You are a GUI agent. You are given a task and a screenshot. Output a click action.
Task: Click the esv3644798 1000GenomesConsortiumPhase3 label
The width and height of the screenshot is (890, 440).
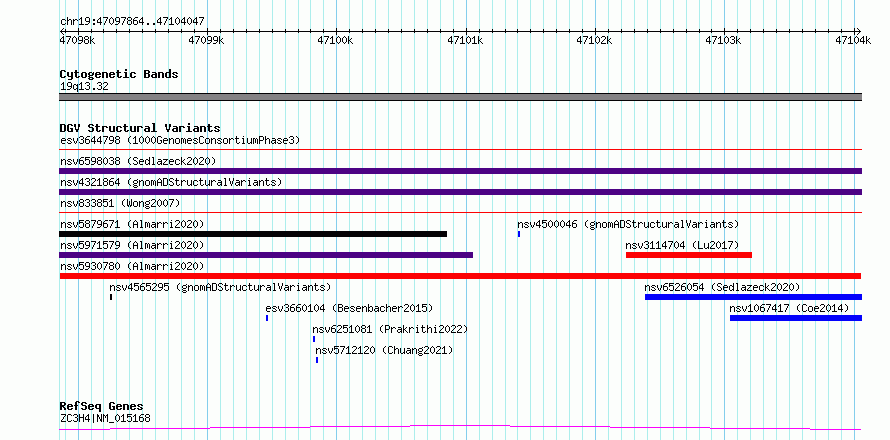tap(180, 140)
